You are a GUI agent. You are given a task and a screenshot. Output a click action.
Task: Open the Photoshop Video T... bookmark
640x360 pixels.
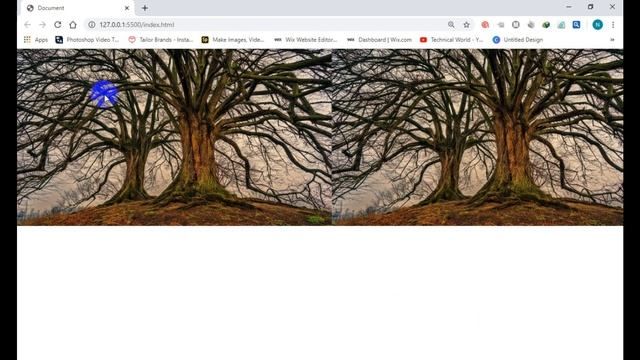point(87,40)
